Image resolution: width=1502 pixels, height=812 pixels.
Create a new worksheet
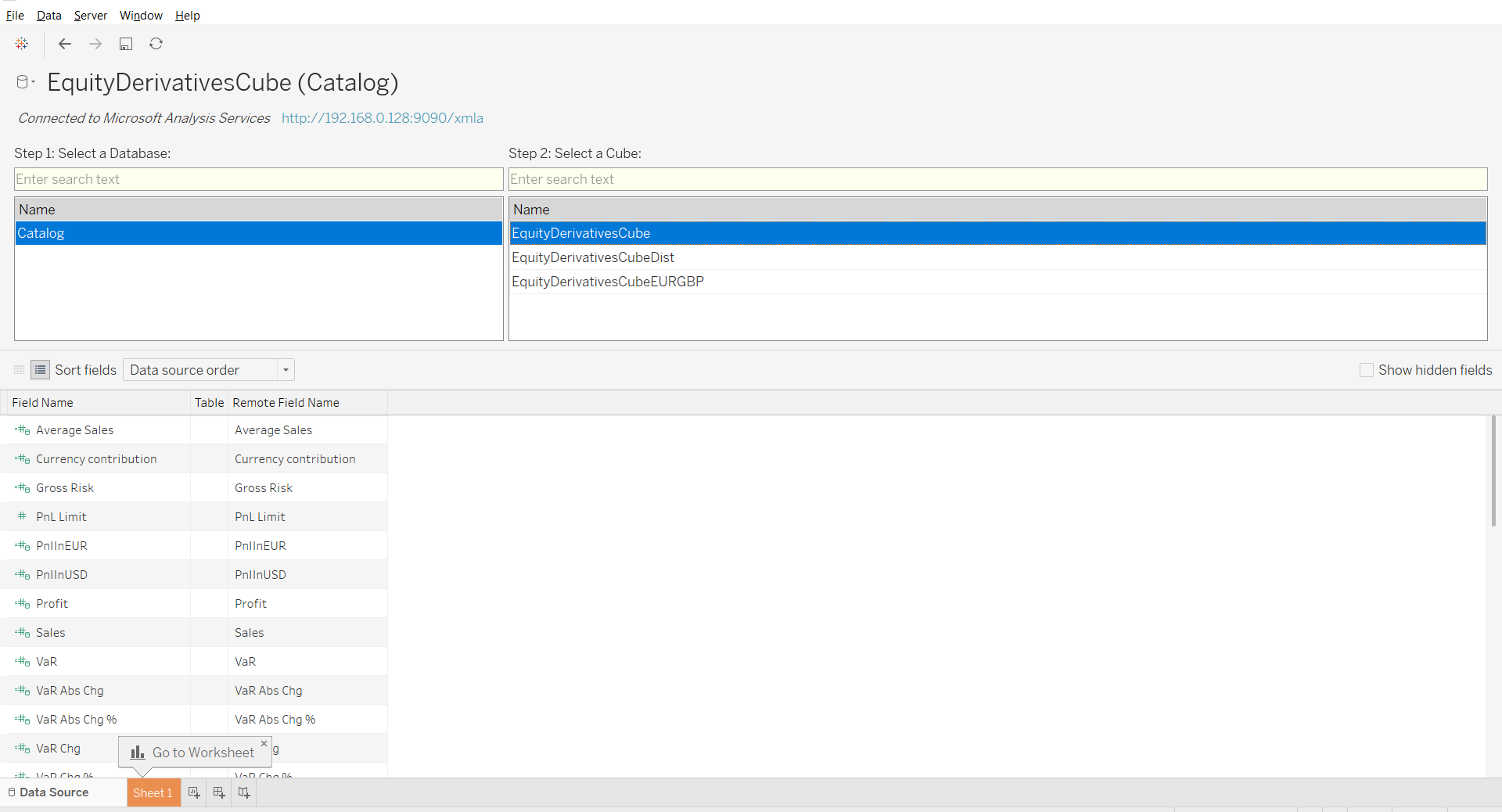tap(193, 792)
